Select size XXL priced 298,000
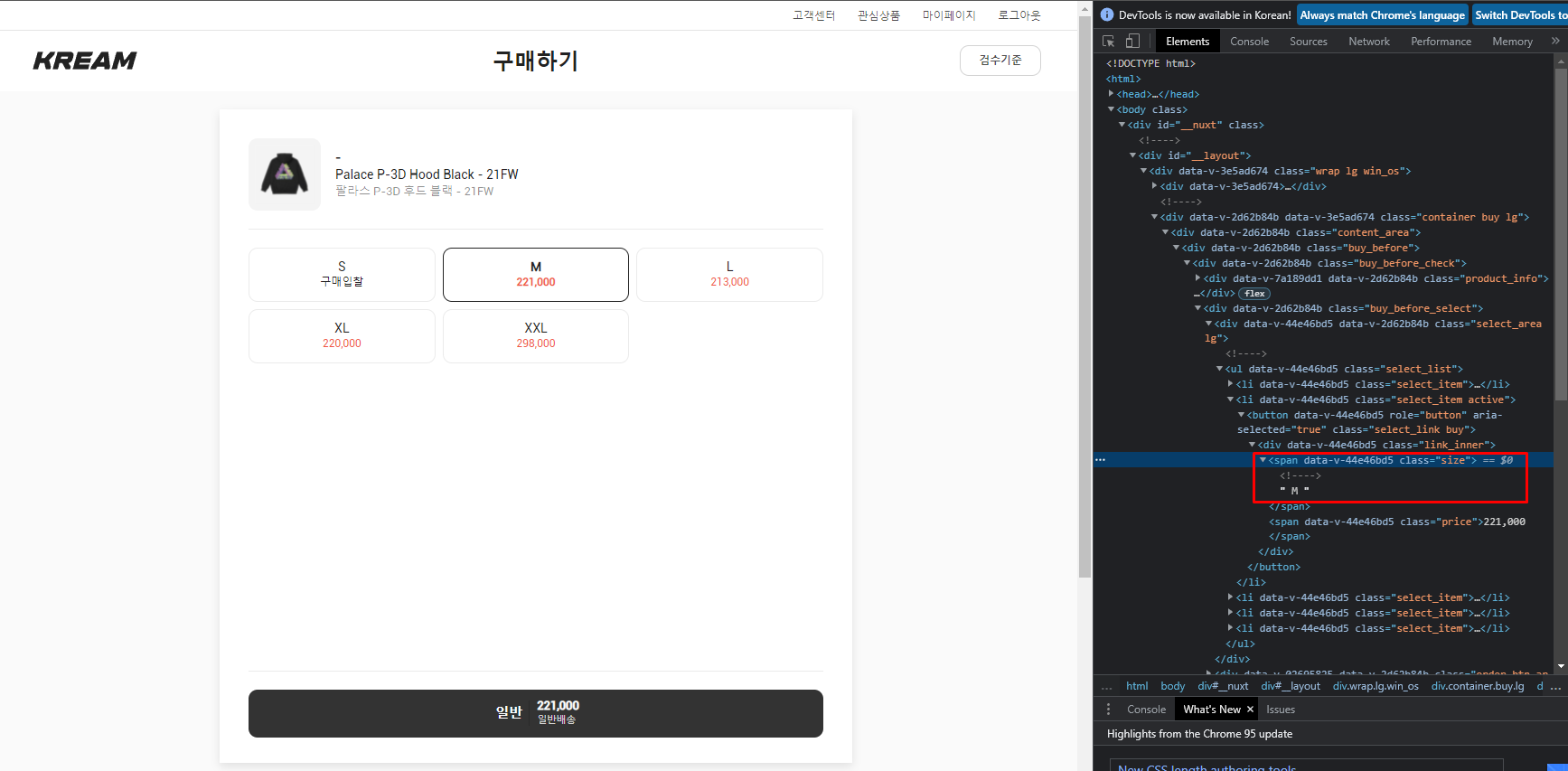This screenshot has width=1568, height=771. point(536,336)
